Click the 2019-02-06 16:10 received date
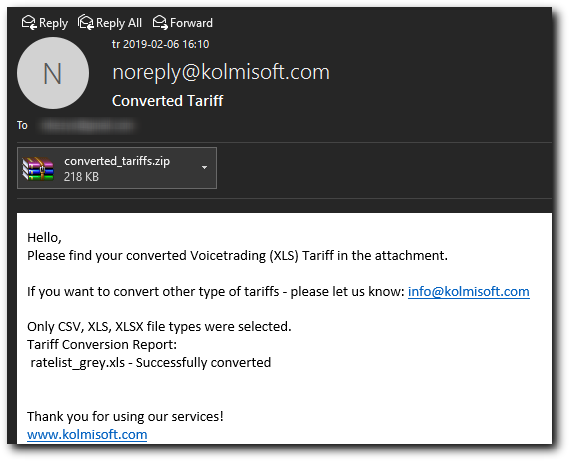This screenshot has height=461, width=569. point(166,44)
